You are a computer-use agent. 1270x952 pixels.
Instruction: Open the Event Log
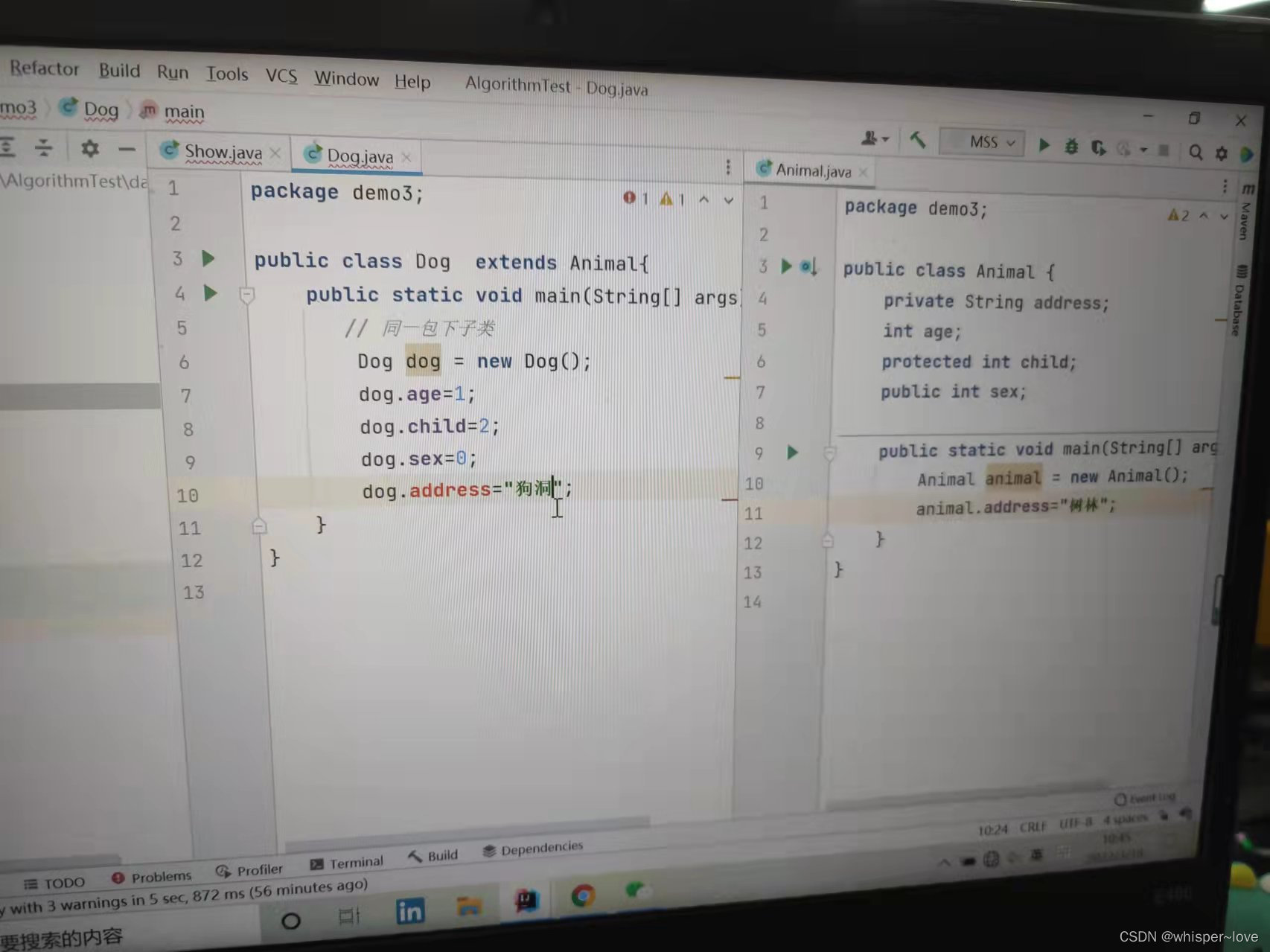(x=1145, y=799)
